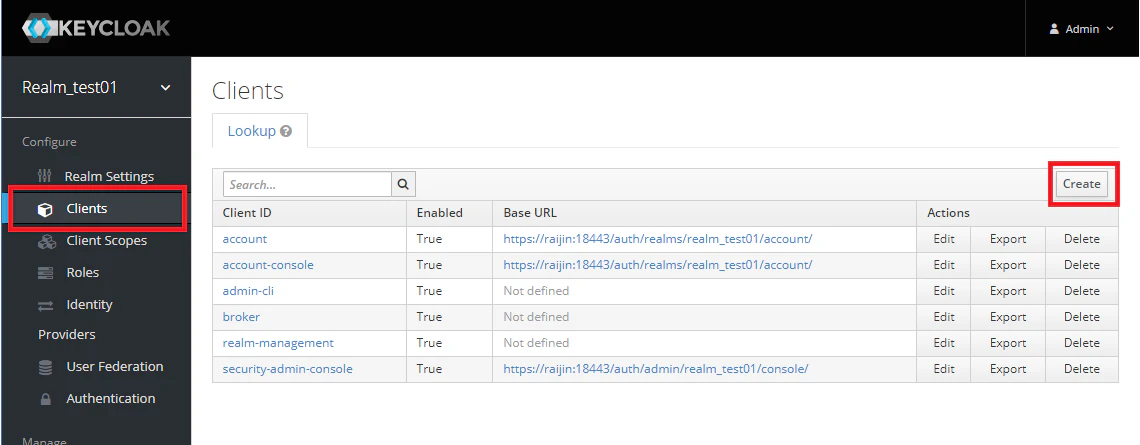The image size is (1140, 445).
Task: Click the Search clients input field
Action: coord(308,185)
